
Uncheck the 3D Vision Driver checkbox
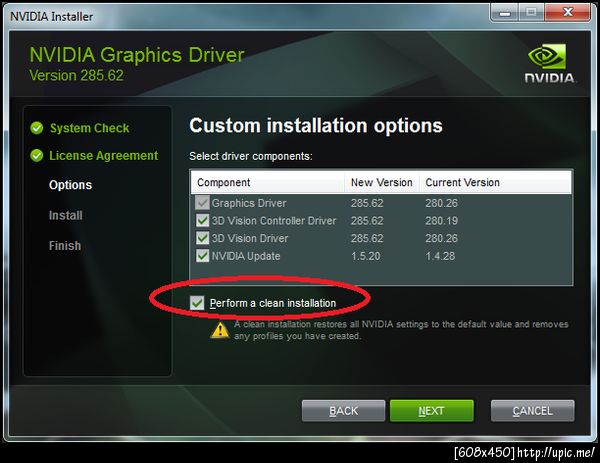[202, 238]
